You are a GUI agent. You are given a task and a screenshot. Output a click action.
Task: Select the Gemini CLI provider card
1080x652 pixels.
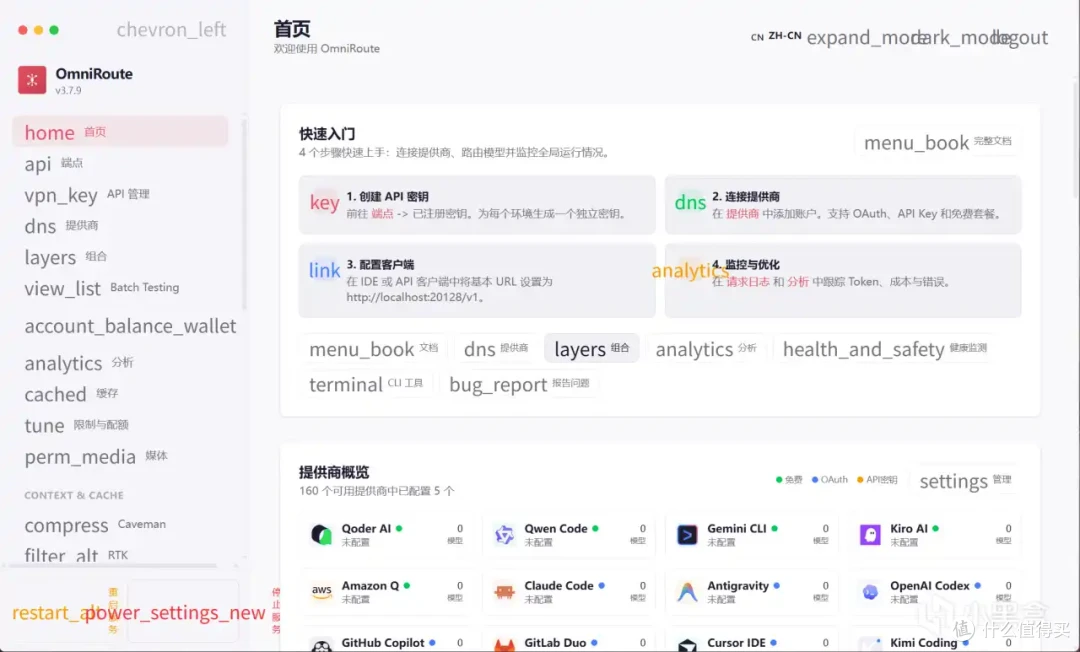pos(752,534)
